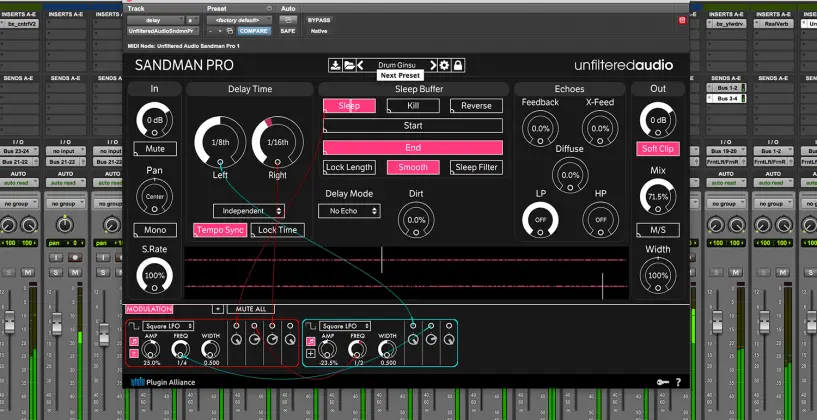The width and height of the screenshot is (817, 420).
Task: Click the Start bar in Sleep Buffer
Action: pyautogui.click(x=413, y=126)
